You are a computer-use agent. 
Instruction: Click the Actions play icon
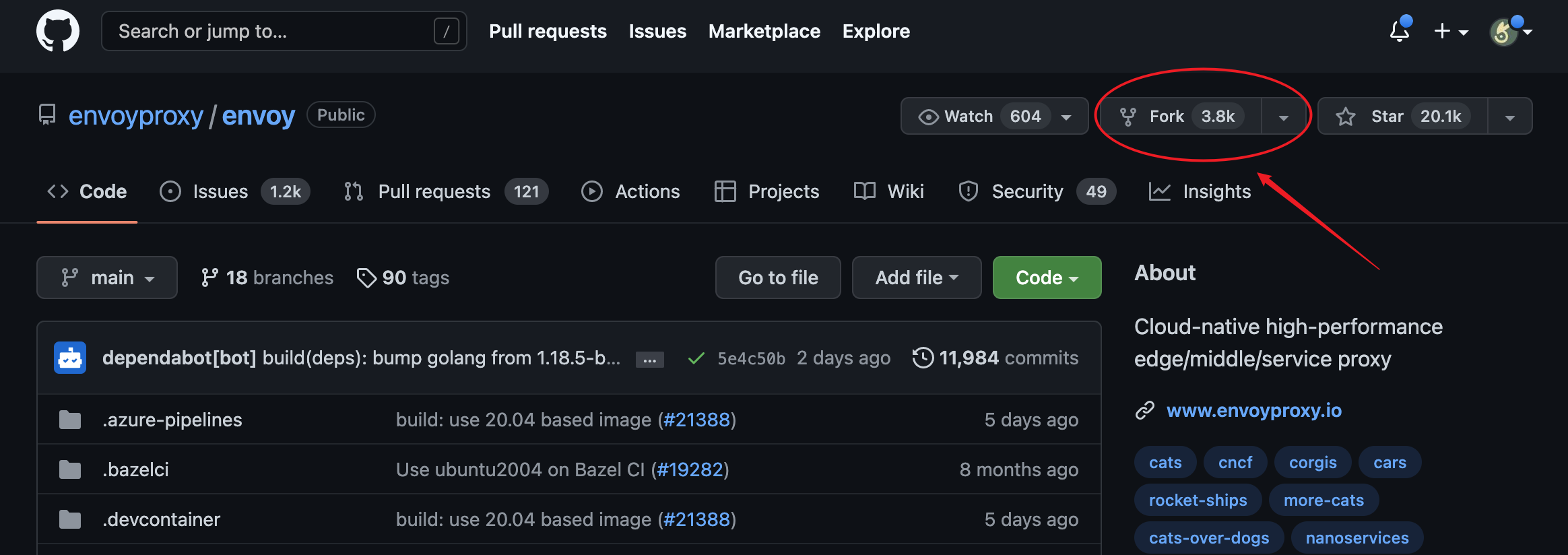[591, 191]
